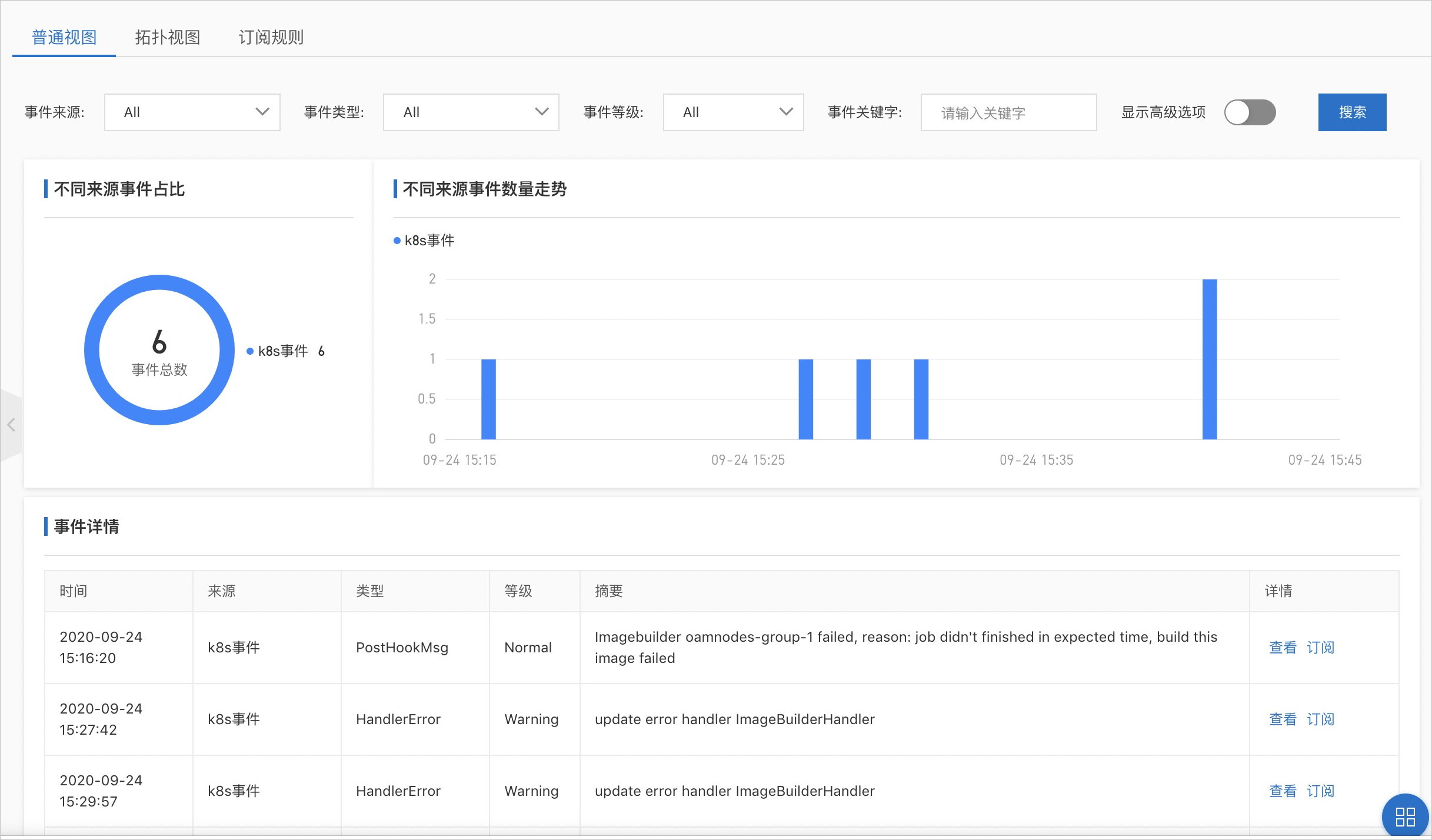The image size is (1432, 840).
Task: Toggle the 显示高级选项 switch
Action: pos(1250,112)
